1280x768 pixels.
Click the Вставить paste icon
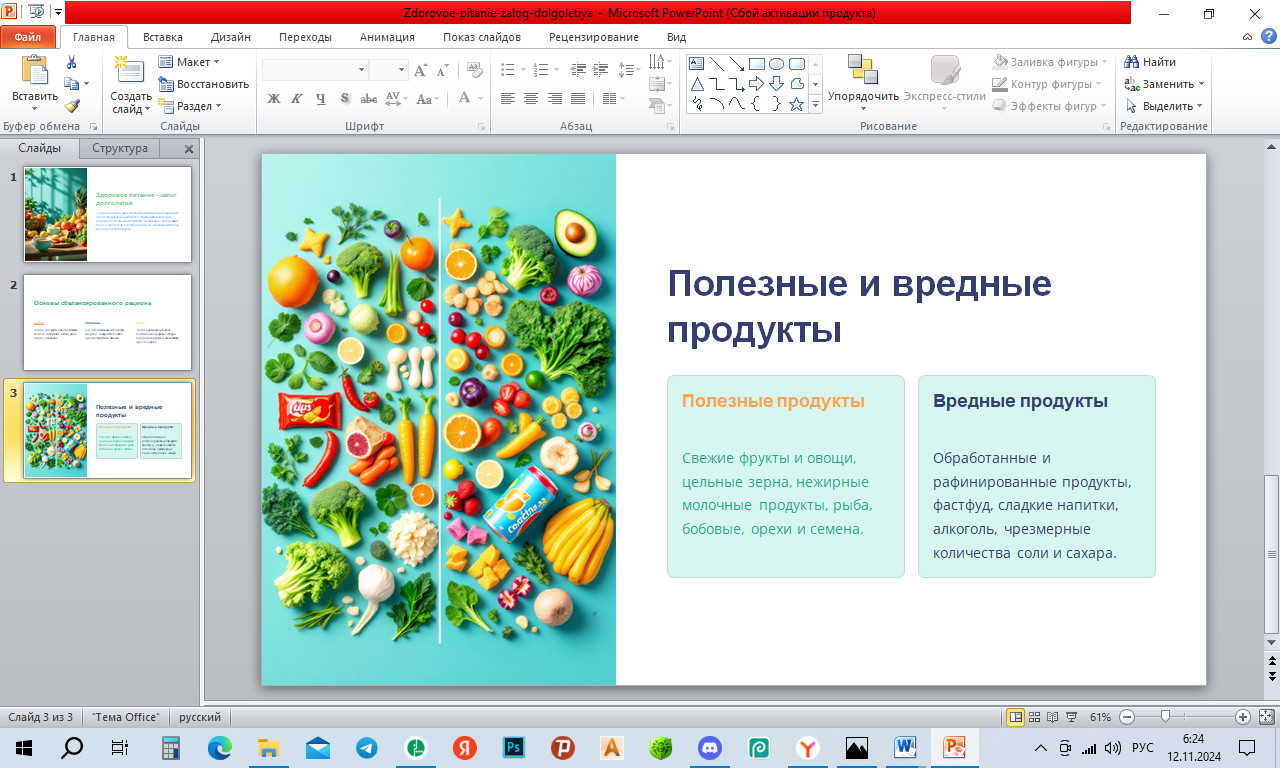point(35,71)
